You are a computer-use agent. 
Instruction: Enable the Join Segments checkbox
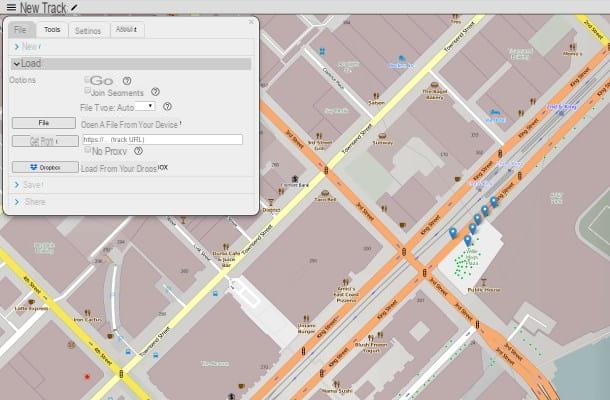(87, 91)
